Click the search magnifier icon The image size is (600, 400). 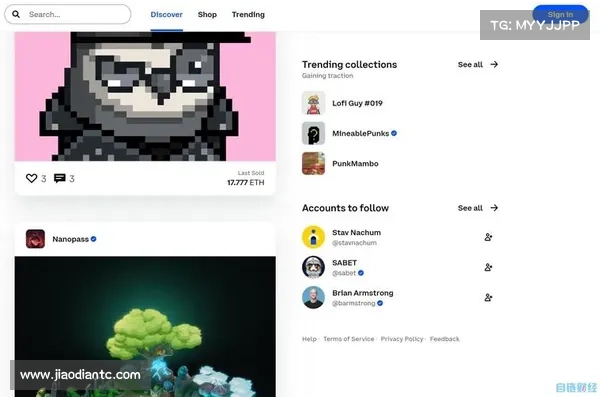[16, 14]
